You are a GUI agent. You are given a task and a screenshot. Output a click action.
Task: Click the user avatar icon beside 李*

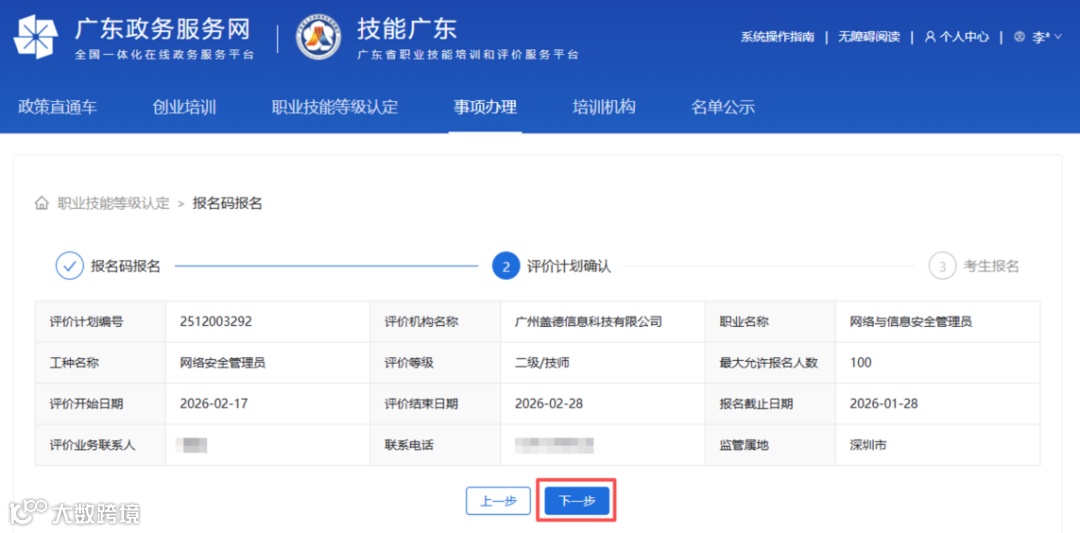1019,37
